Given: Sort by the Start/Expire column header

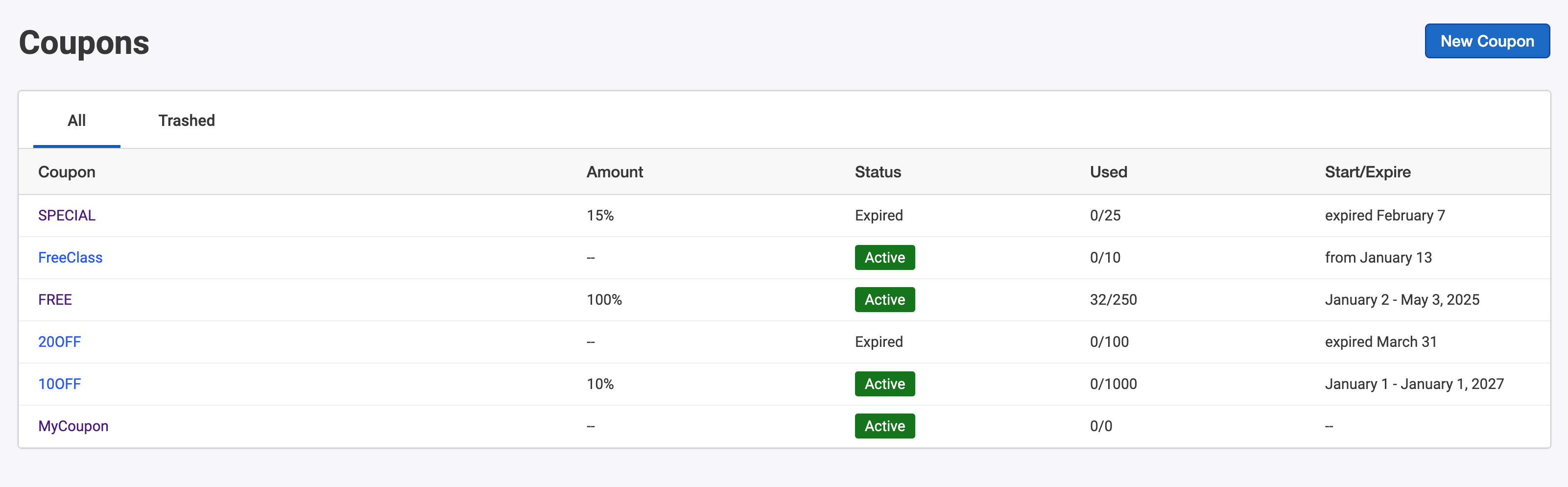Looking at the screenshot, I should coord(1368,171).
